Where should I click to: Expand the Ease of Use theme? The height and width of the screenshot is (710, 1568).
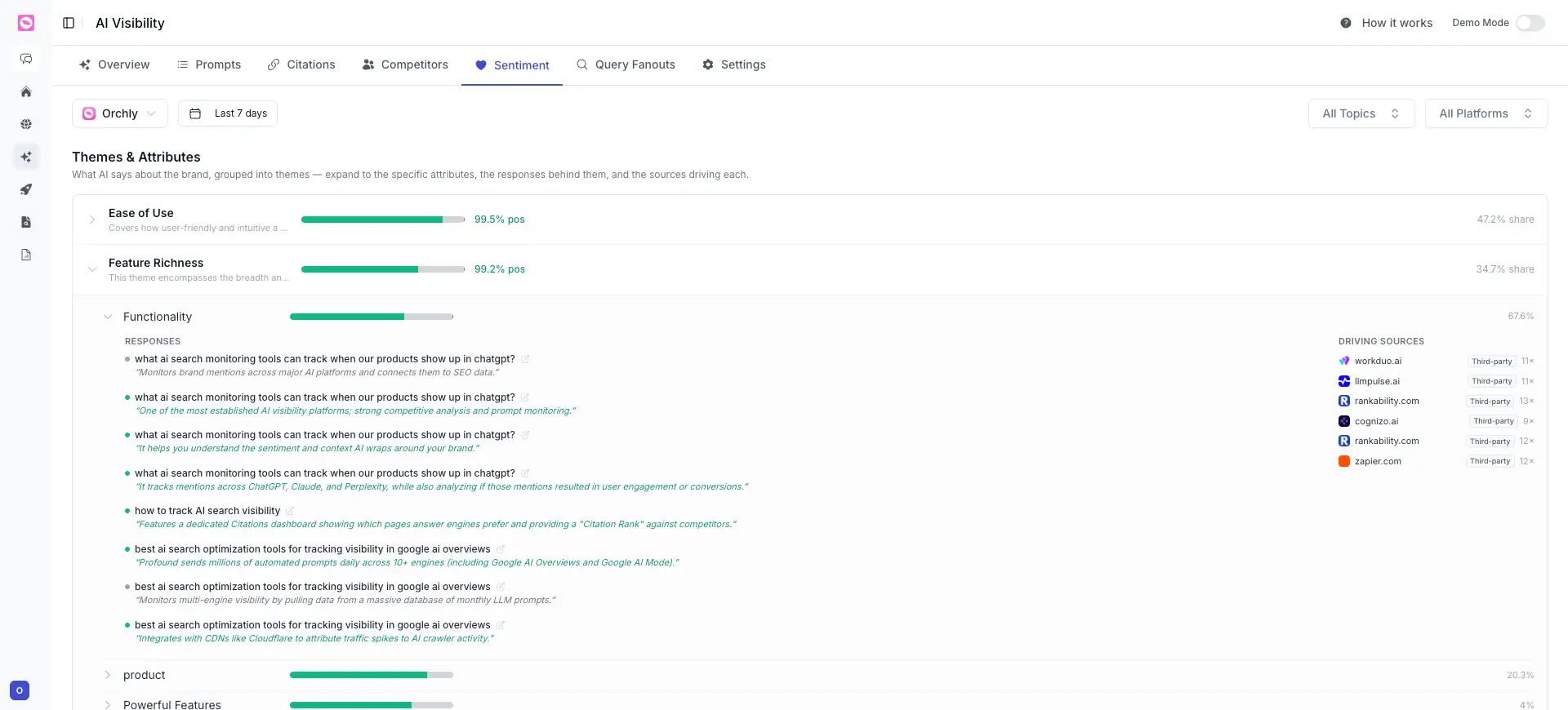pos(92,220)
